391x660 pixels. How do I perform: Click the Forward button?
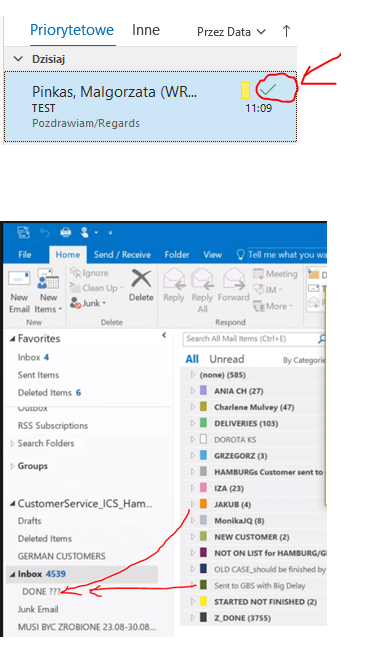234,286
